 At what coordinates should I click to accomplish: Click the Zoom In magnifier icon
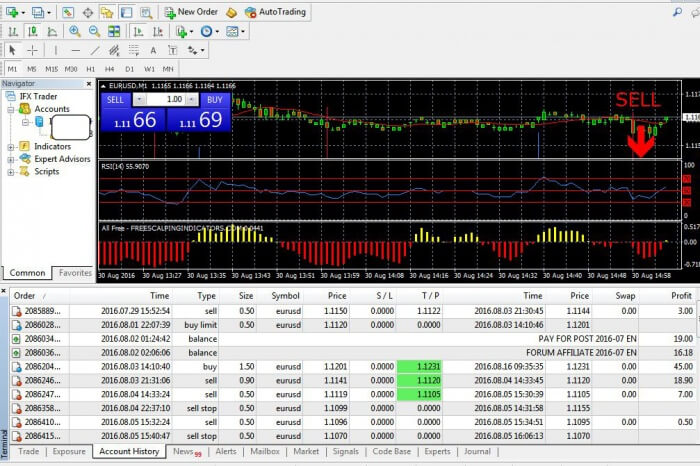[75, 31]
